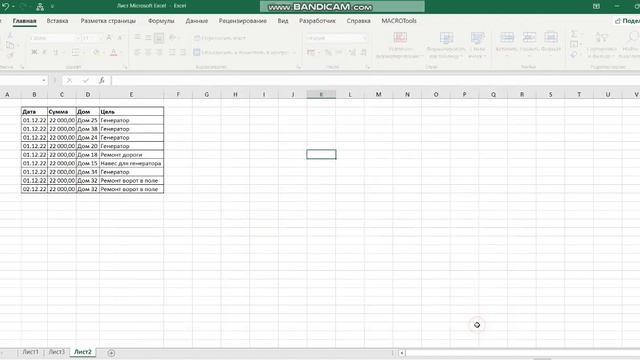640x360 pixels.
Task: Click the Поделиться share button
Action: [628, 21]
